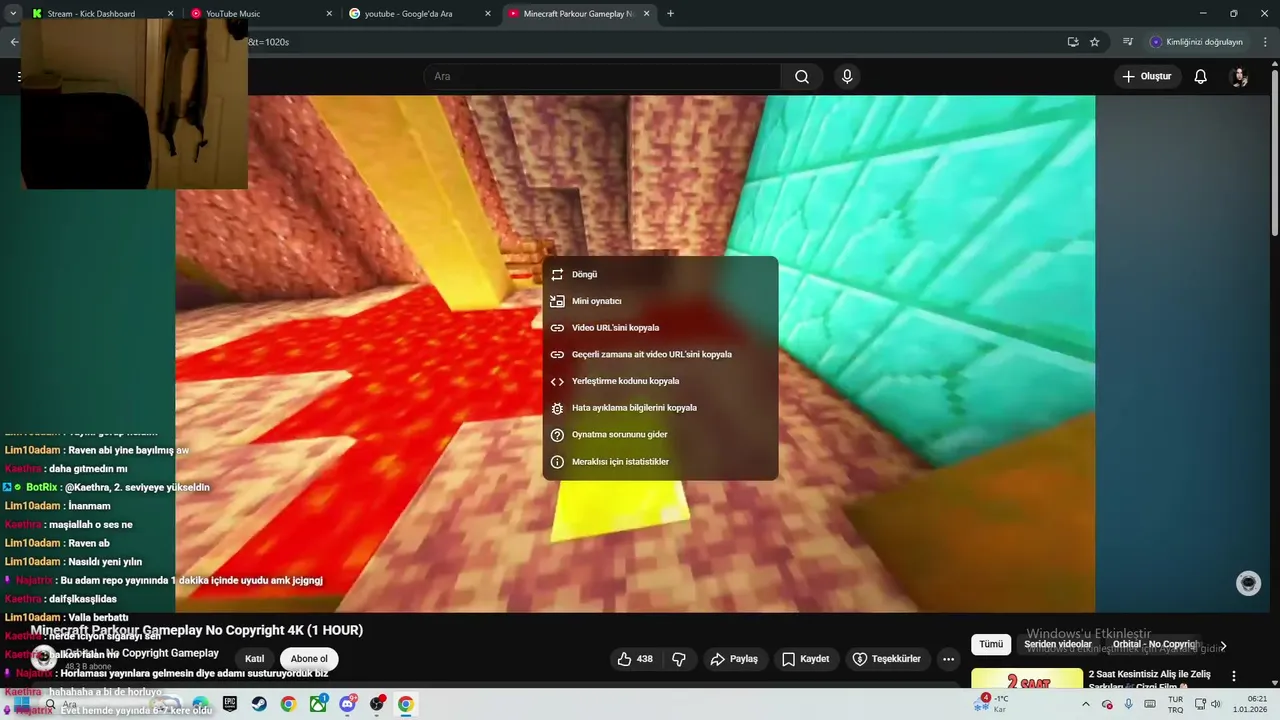
Task: Open a new browser tab with plus
Action: tap(670, 14)
